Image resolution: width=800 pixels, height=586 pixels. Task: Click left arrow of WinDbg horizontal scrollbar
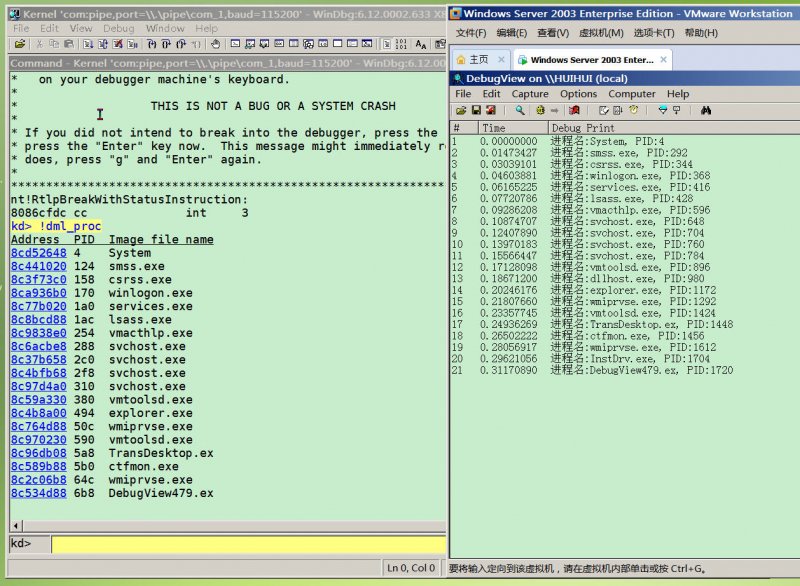(x=16, y=525)
